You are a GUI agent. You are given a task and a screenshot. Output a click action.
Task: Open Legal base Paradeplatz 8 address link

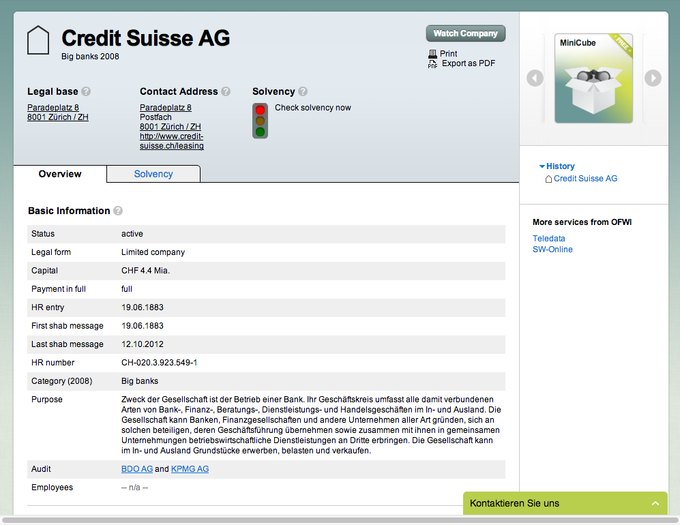coord(53,108)
